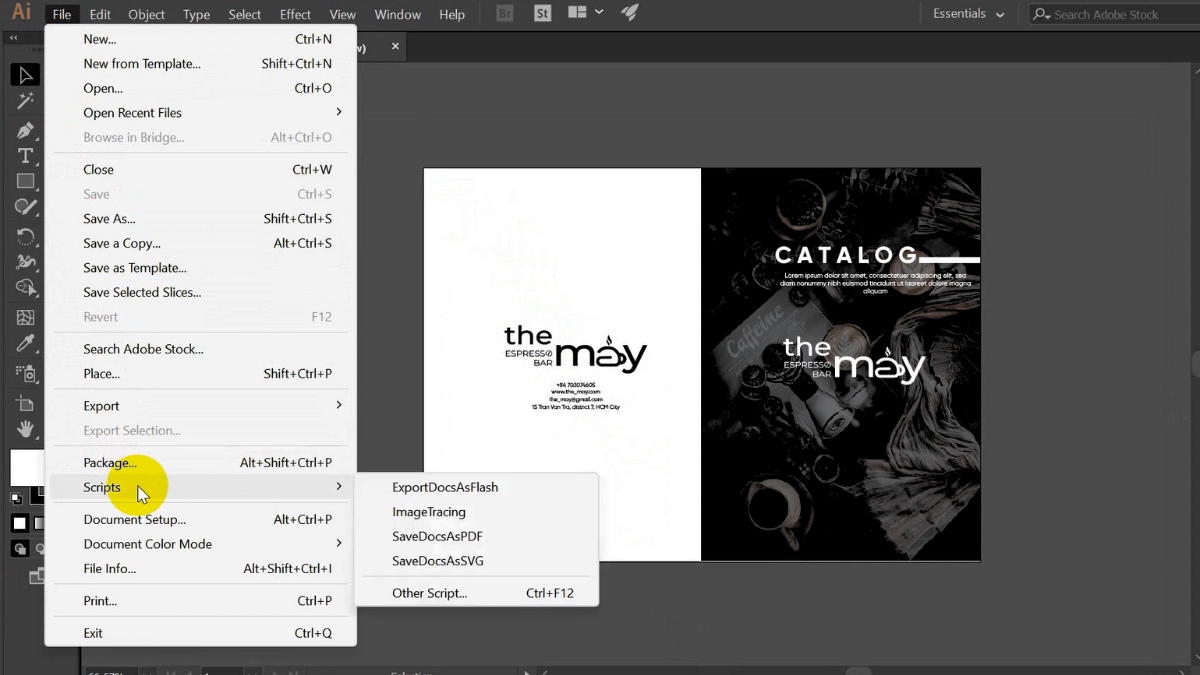Run the SaveDocsAsSVG script

pos(477,561)
